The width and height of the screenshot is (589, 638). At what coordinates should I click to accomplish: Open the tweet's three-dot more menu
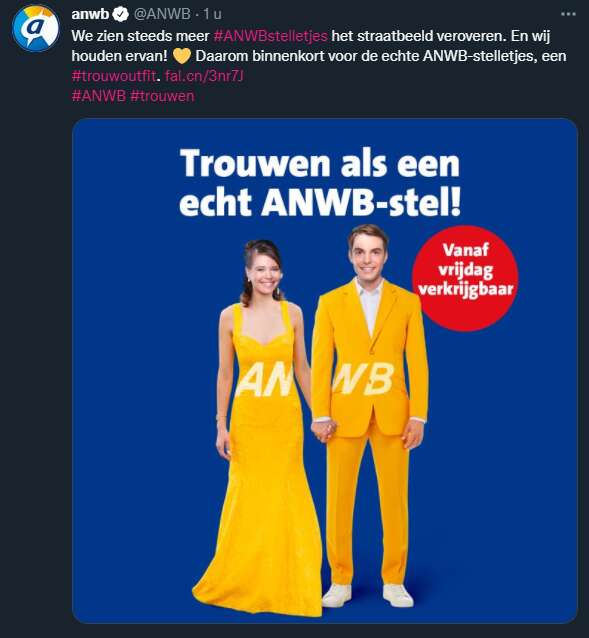[568, 14]
